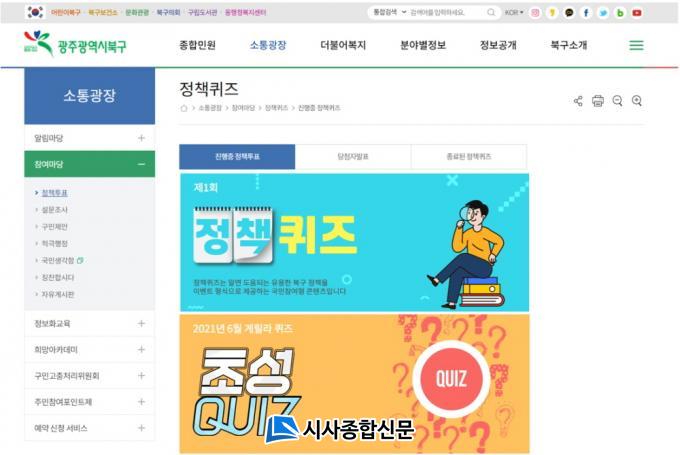Screen dimensions: 680x455
Task: Open the 통합검색 search category dropdown
Action: tap(390, 12)
